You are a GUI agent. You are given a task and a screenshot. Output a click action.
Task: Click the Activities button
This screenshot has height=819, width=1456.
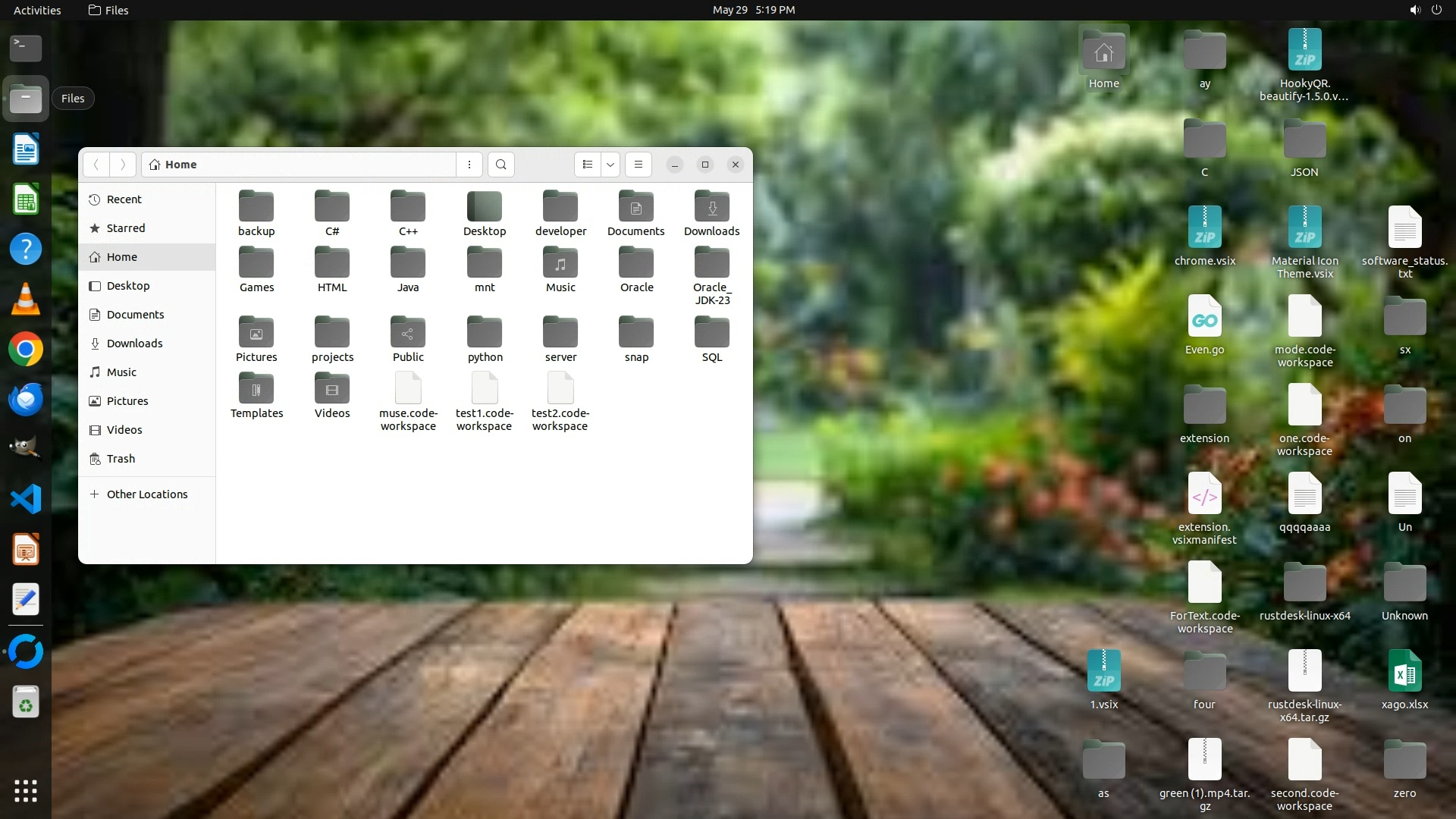tap(37, 10)
